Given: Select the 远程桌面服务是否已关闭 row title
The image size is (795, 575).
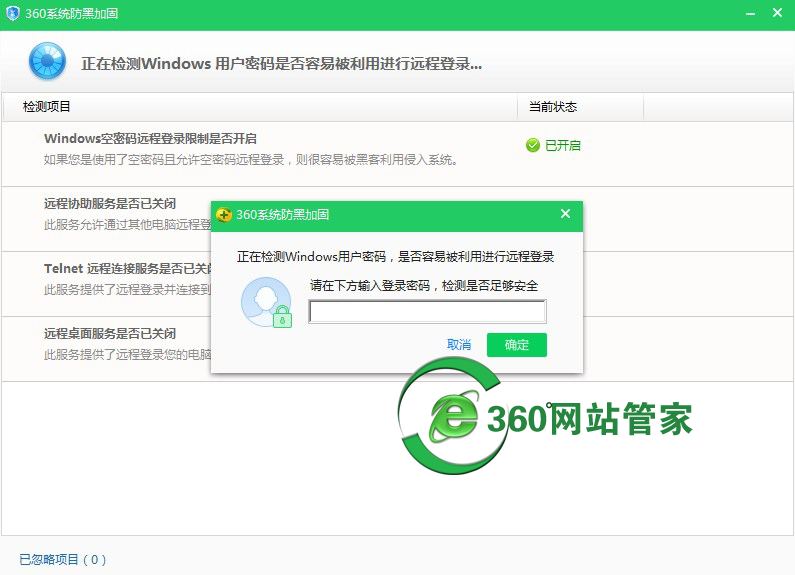Looking at the screenshot, I should click(x=110, y=334).
